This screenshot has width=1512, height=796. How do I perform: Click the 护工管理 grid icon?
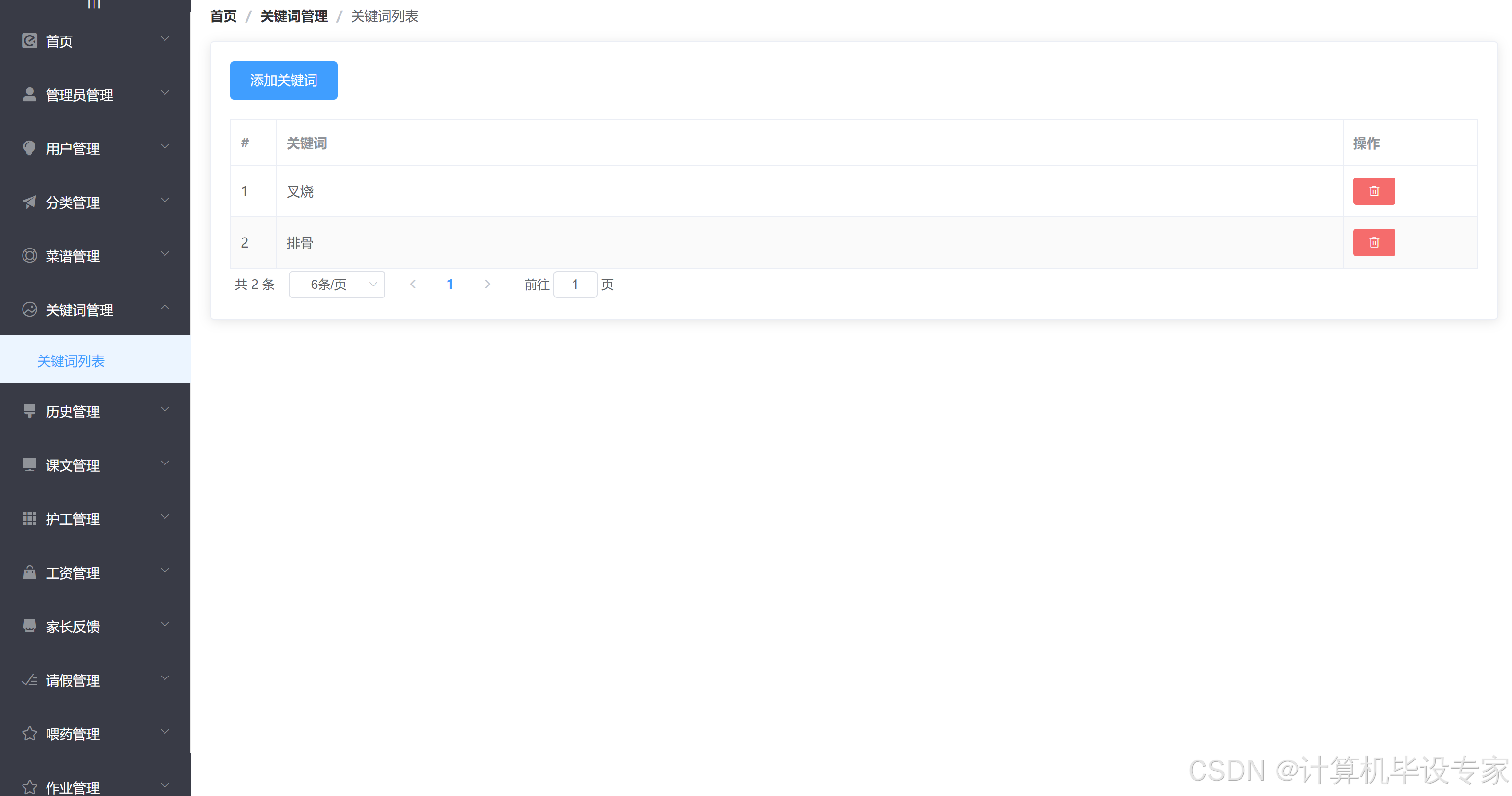pyautogui.click(x=29, y=518)
